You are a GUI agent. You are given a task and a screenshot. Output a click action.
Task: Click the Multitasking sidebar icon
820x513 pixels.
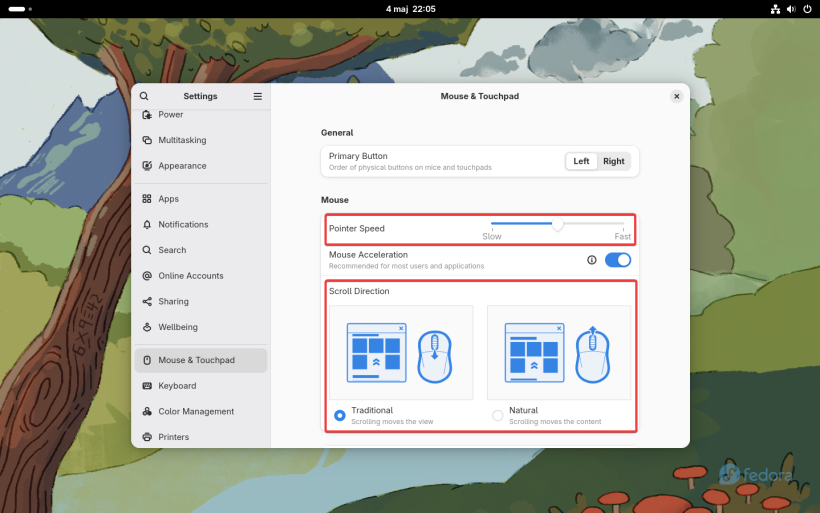click(x=147, y=140)
